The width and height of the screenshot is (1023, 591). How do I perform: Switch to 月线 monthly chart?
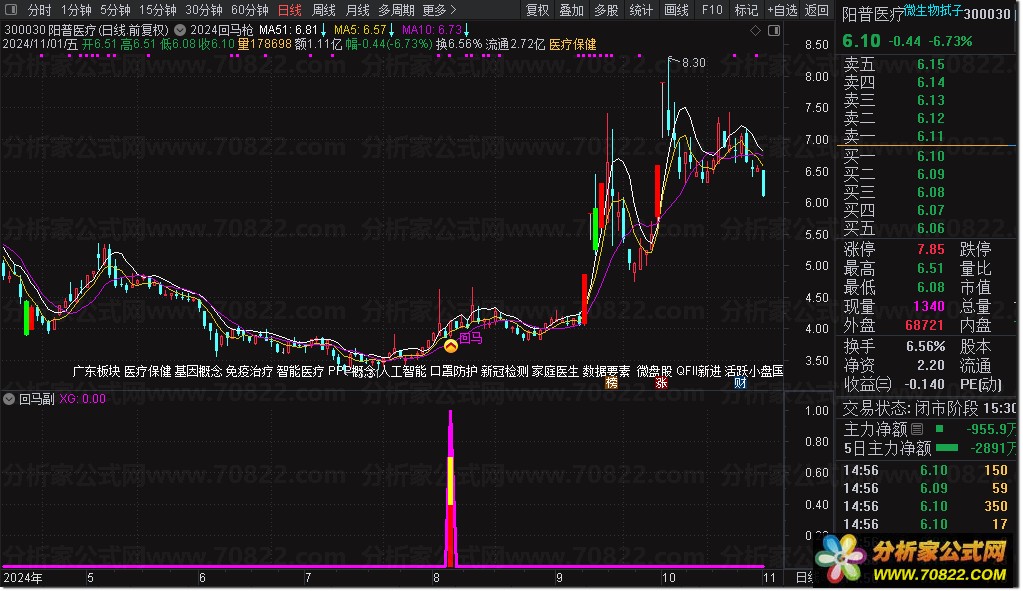point(358,10)
